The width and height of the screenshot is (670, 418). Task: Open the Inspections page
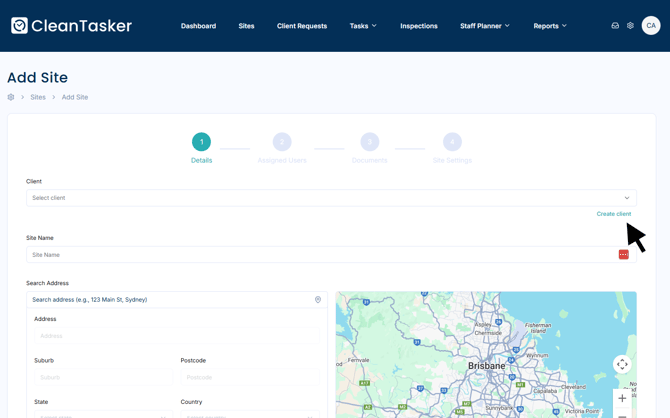419,26
